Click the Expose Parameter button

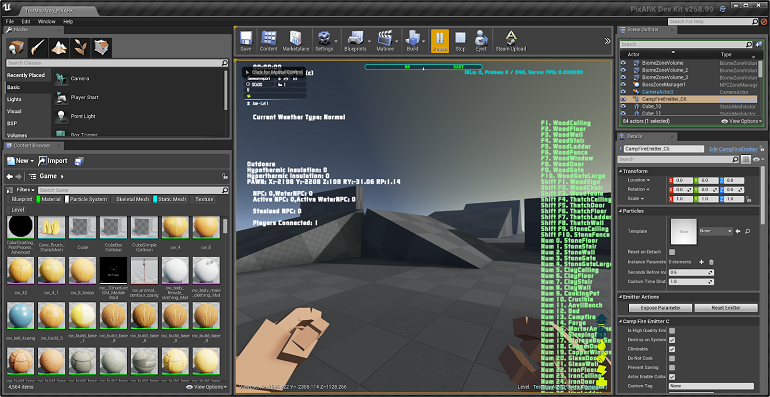point(660,308)
